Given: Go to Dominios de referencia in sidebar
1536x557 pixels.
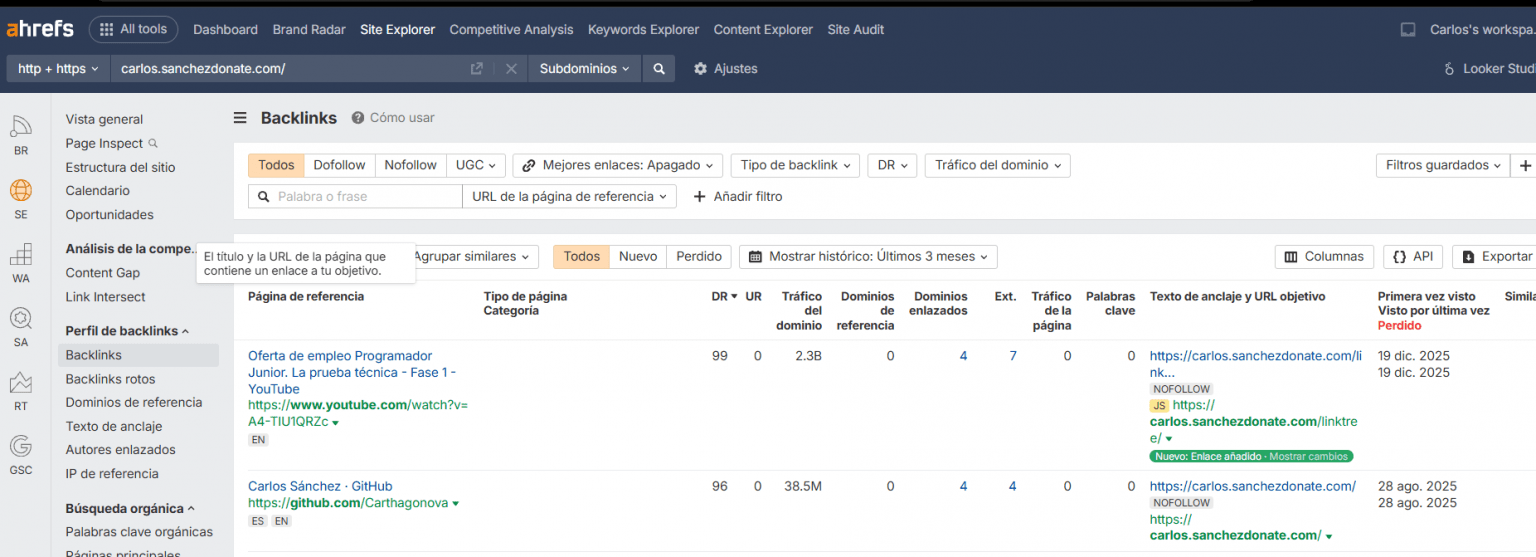Looking at the screenshot, I should click(133, 402).
